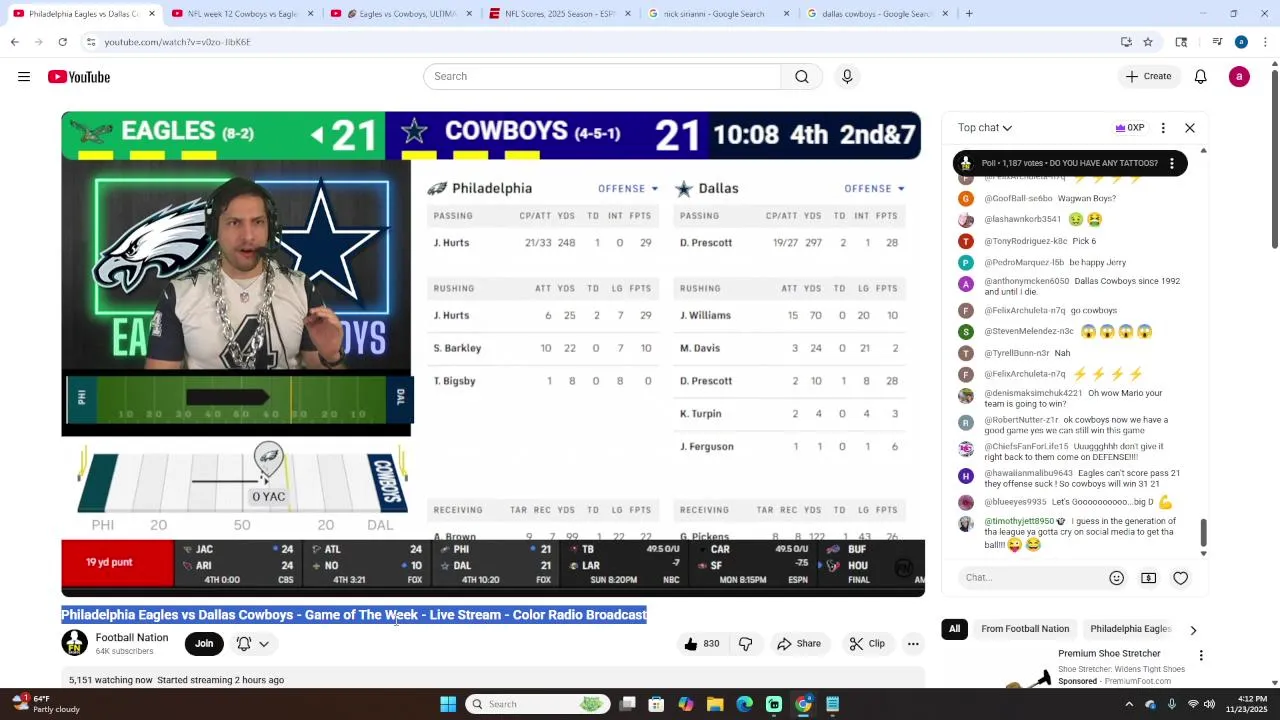Switch to nick sirianni Google Search tab

coord(719,14)
